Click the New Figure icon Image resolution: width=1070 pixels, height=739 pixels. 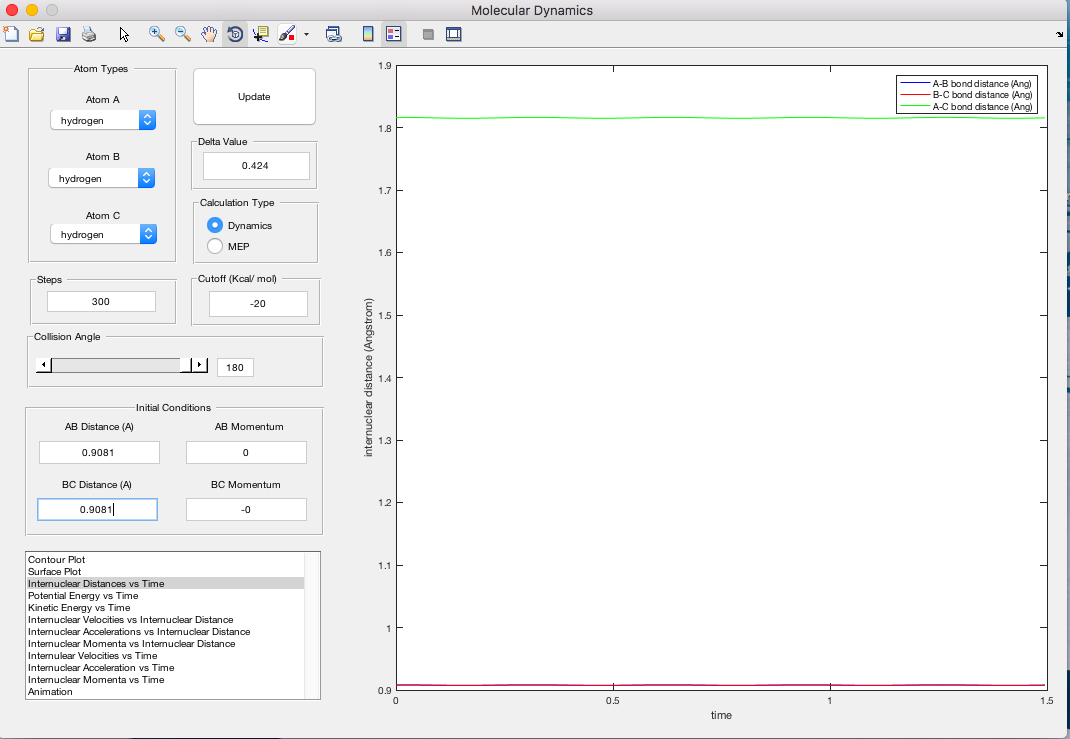(x=11, y=34)
